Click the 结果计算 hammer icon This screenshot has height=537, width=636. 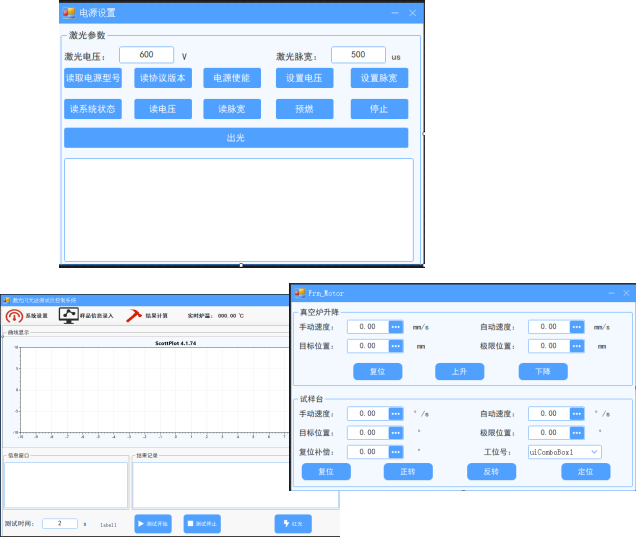pyautogui.click(x=134, y=315)
